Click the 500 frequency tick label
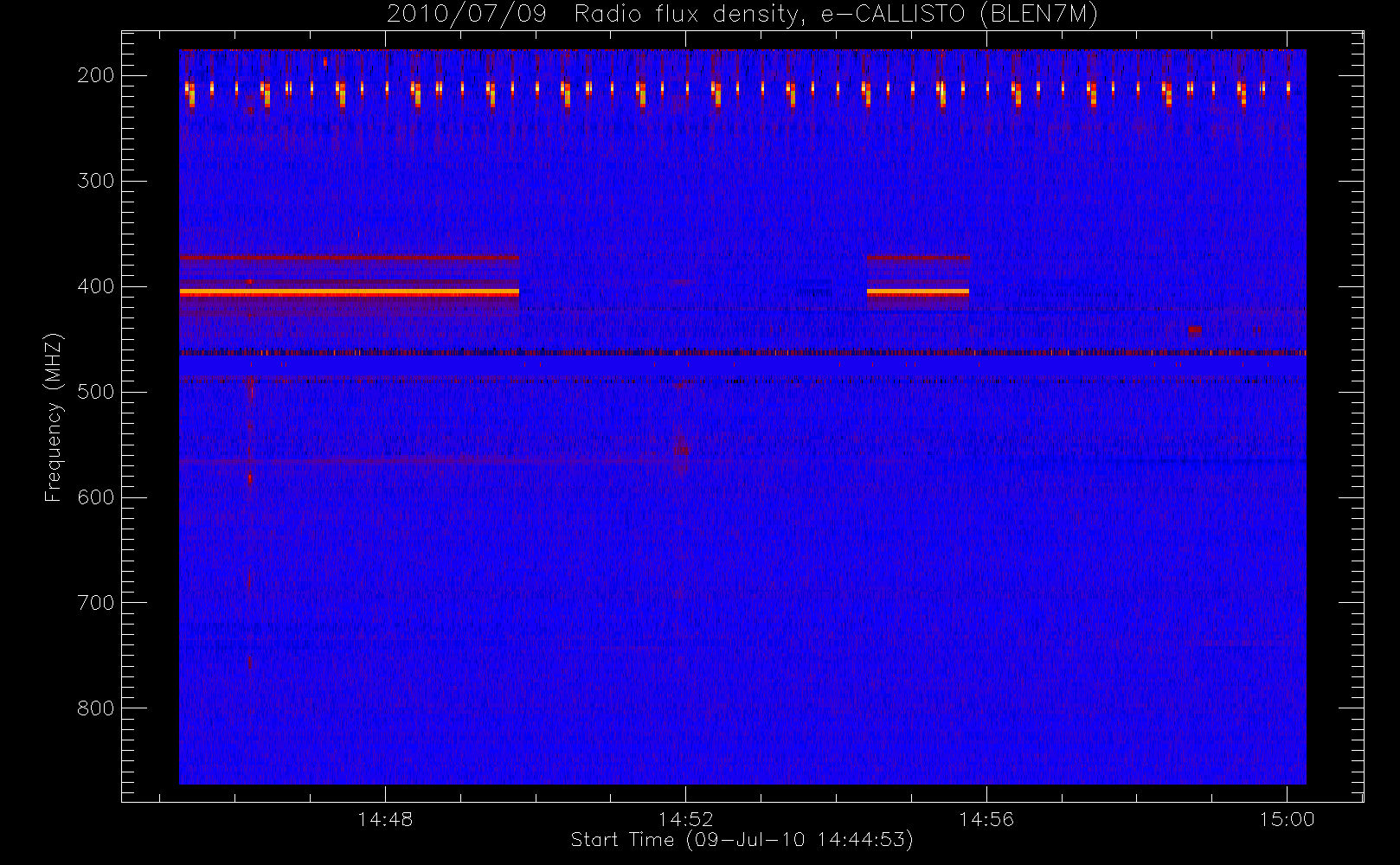The height and width of the screenshot is (865, 1400). click(96, 392)
